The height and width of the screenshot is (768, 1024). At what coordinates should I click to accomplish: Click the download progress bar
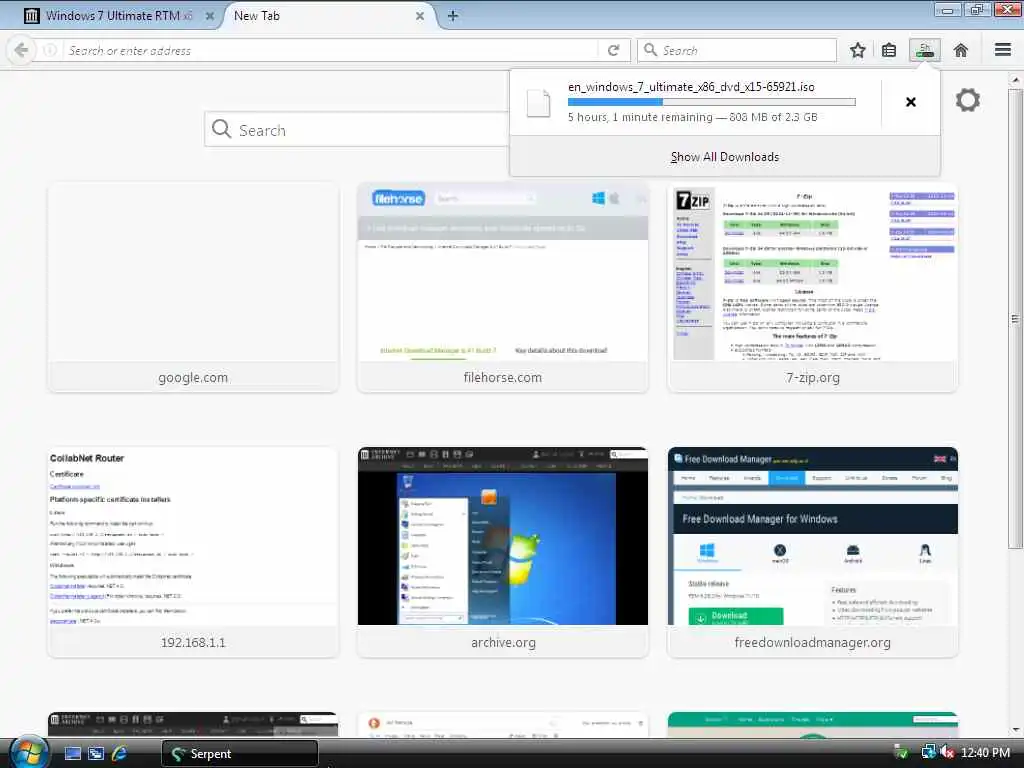click(x=712, y=102)
